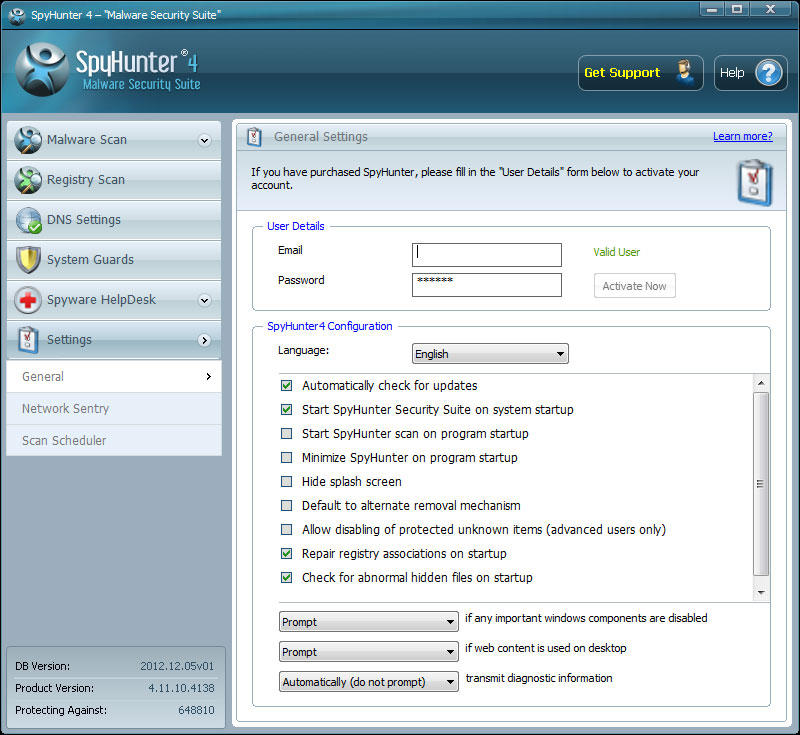Image resolution: width=800 pixels, height=735 pixels.
Task: Select the General settings submenu item
Action: (114, 376)
